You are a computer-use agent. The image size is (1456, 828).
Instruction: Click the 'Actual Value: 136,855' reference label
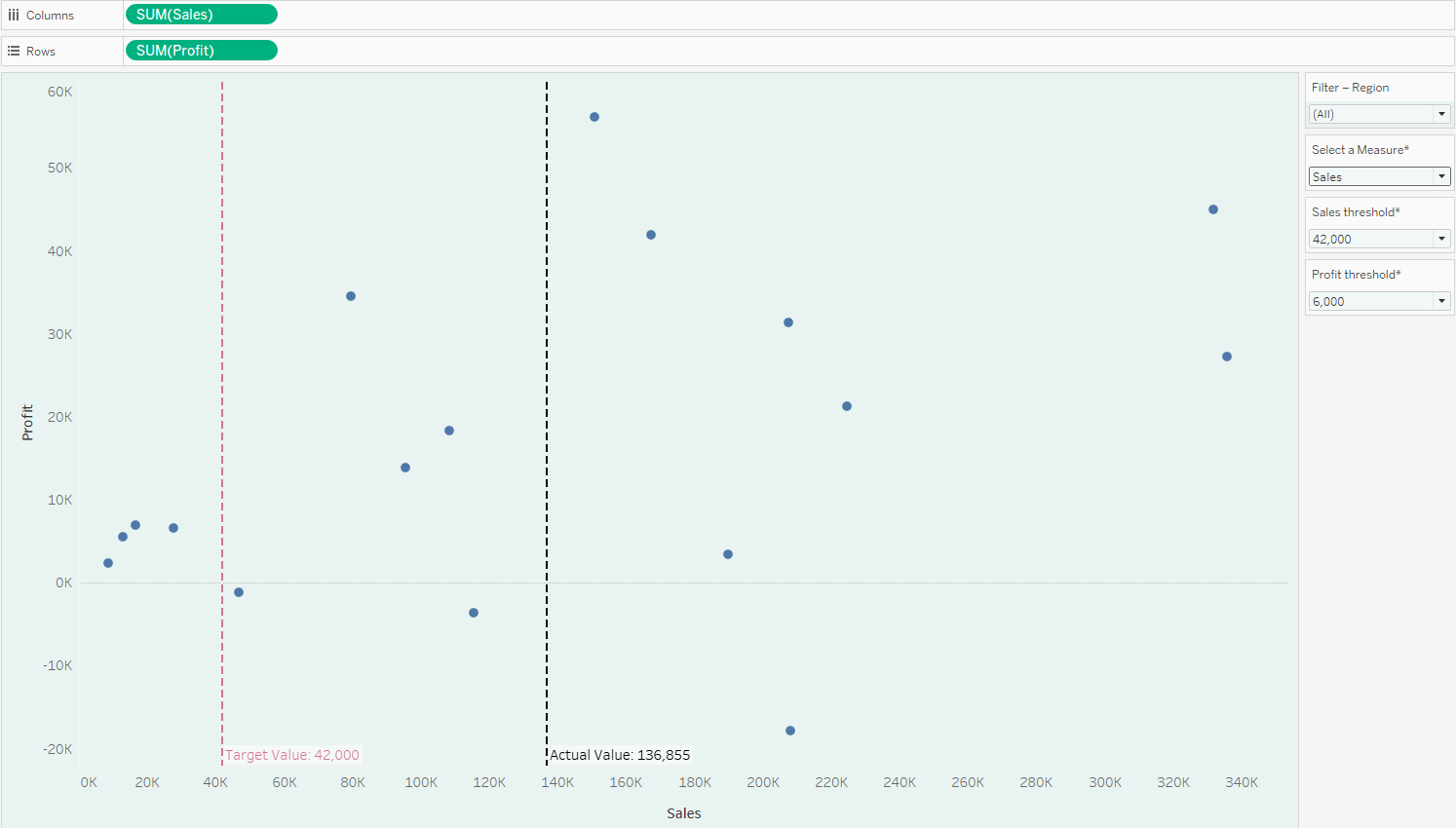click(x=620, y=755)
